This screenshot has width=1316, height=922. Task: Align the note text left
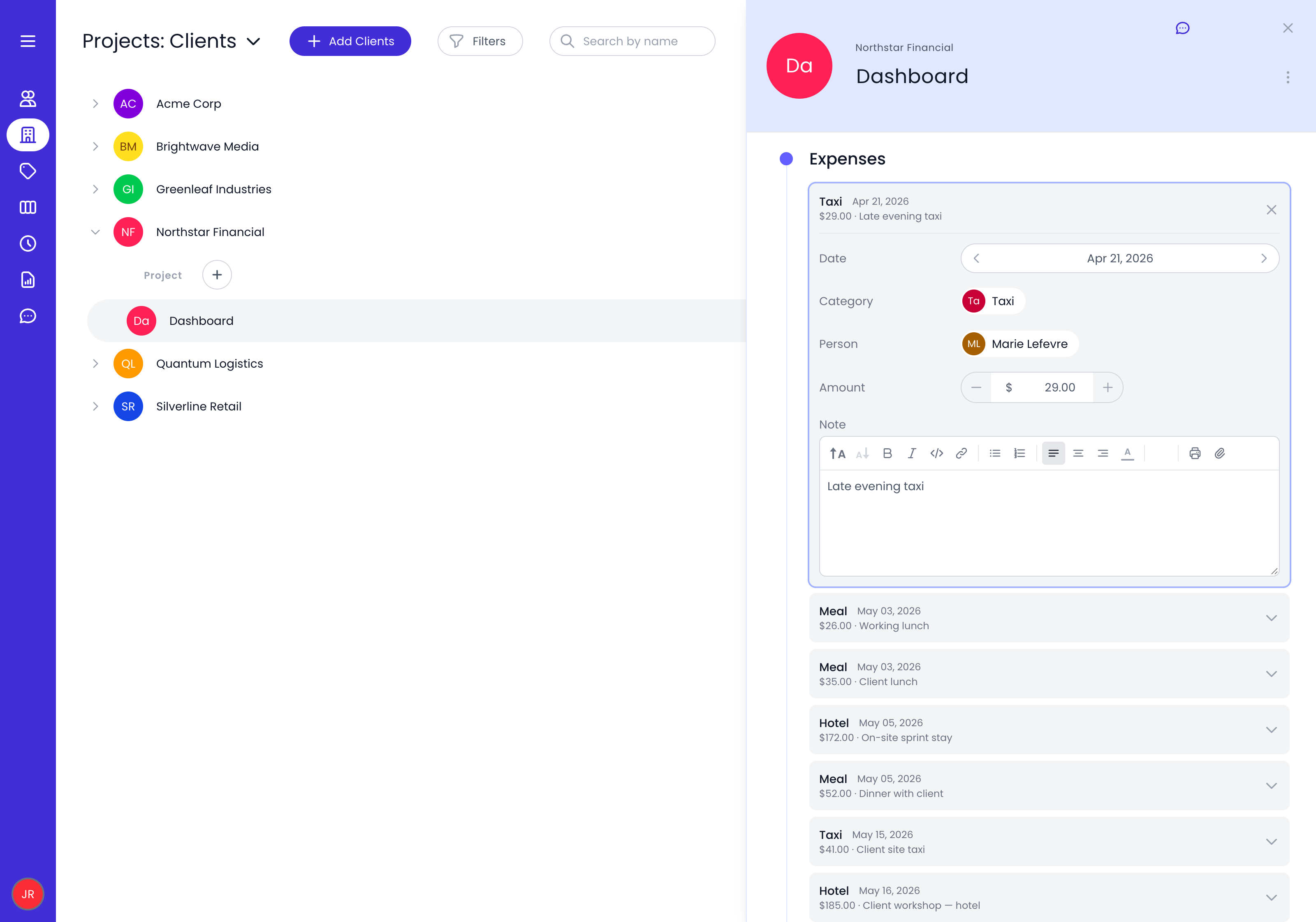point(1054,453)
